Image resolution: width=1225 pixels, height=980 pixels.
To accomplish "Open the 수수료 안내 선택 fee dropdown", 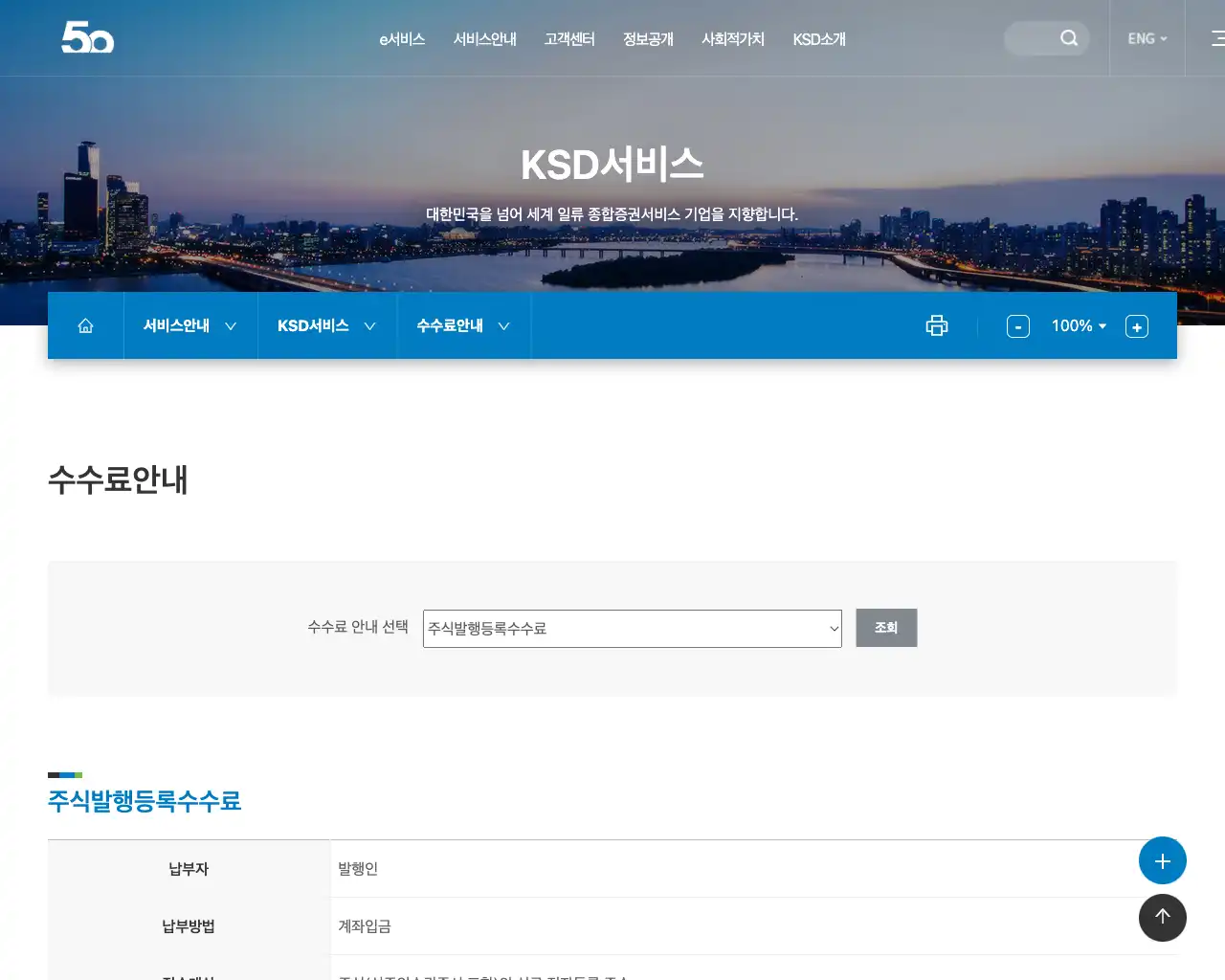I will [632, 628].
